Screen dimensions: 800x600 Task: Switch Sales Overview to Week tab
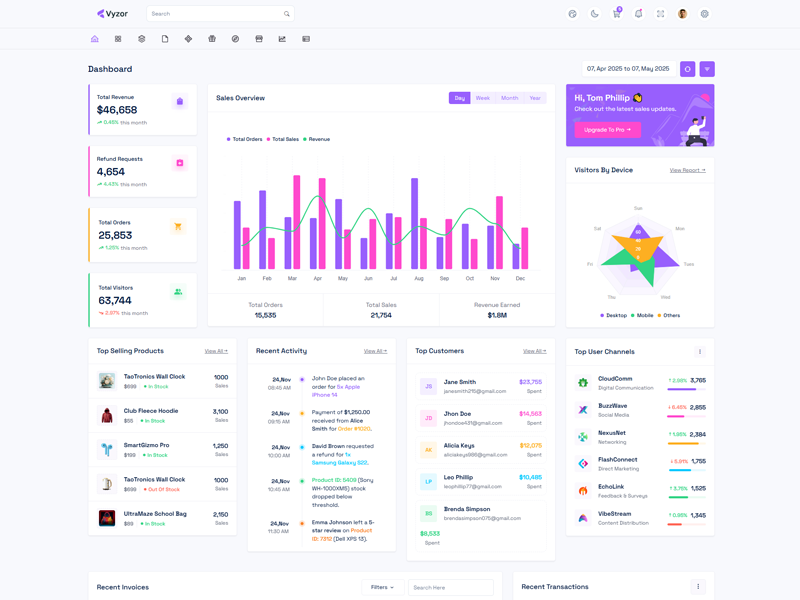483,98
